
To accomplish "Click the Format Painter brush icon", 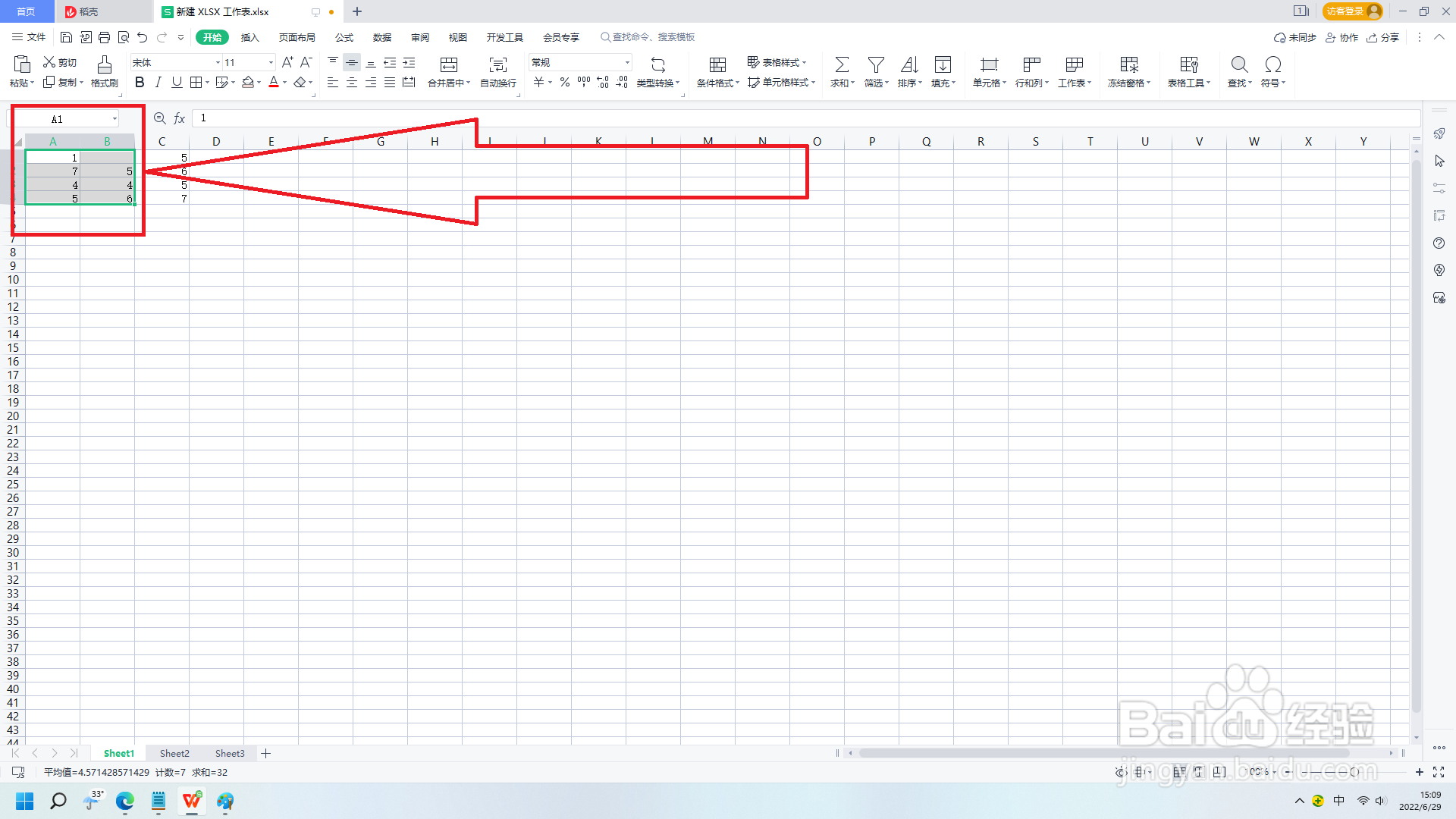I will coord(105,65).
